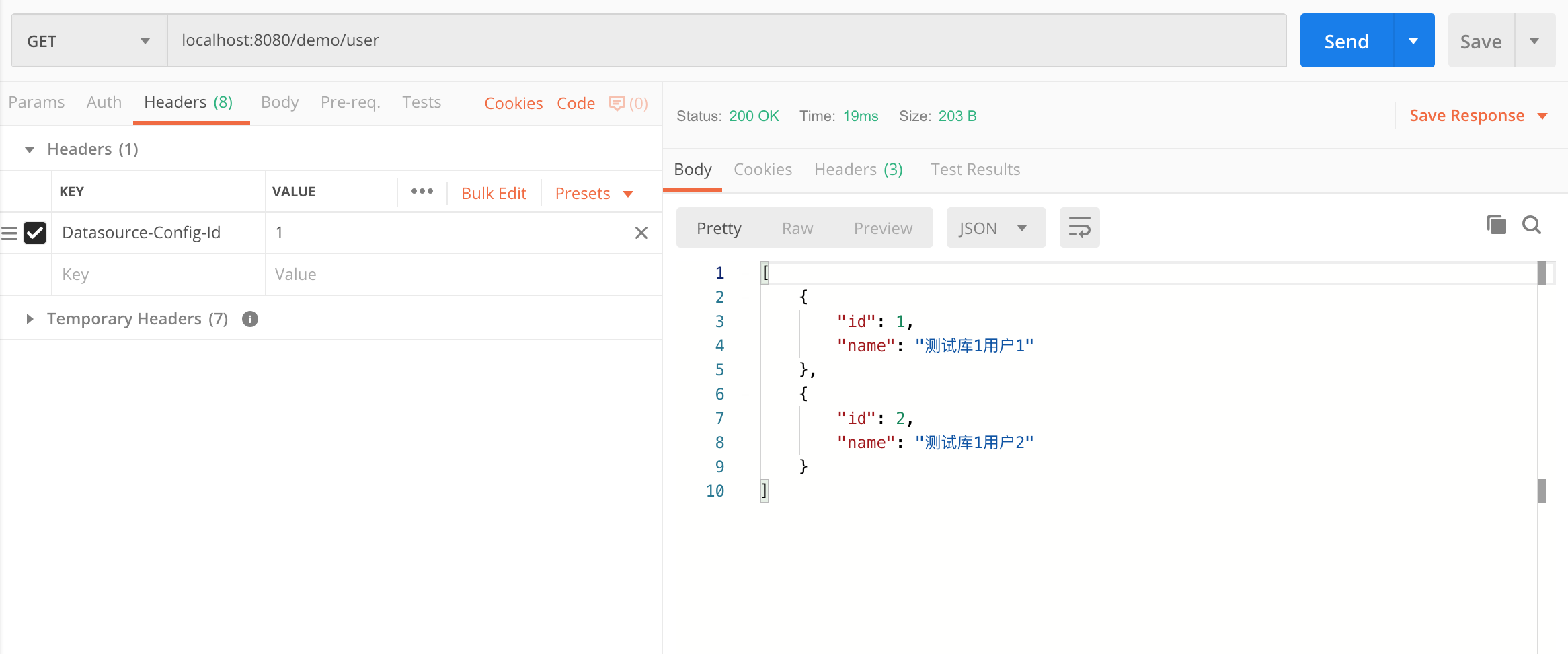
Task: Switch to the request Body tab
Action: pos(280,102)
